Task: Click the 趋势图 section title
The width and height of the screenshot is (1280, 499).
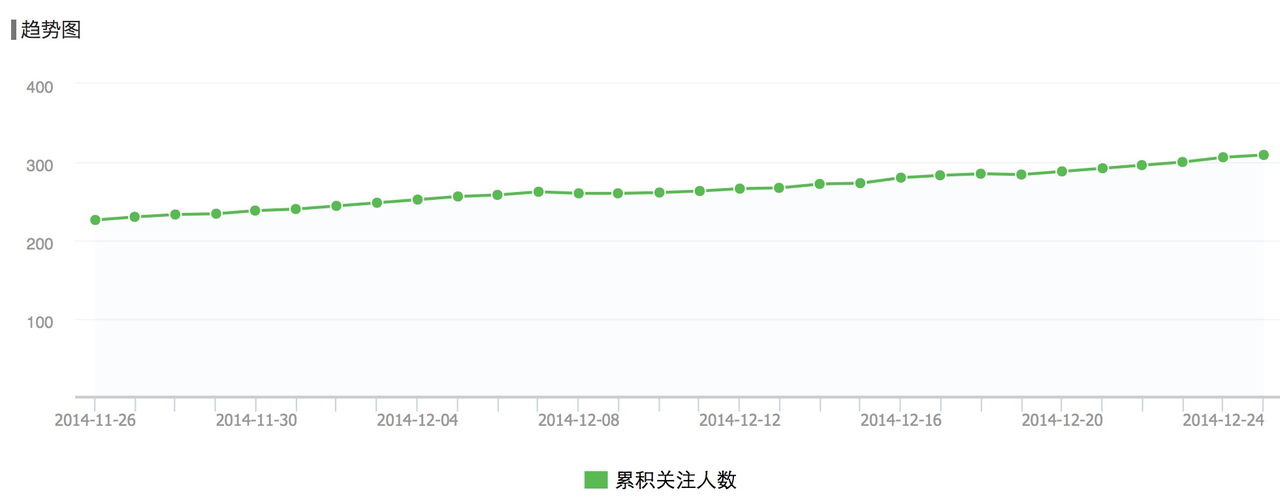Action: (51, 30)
